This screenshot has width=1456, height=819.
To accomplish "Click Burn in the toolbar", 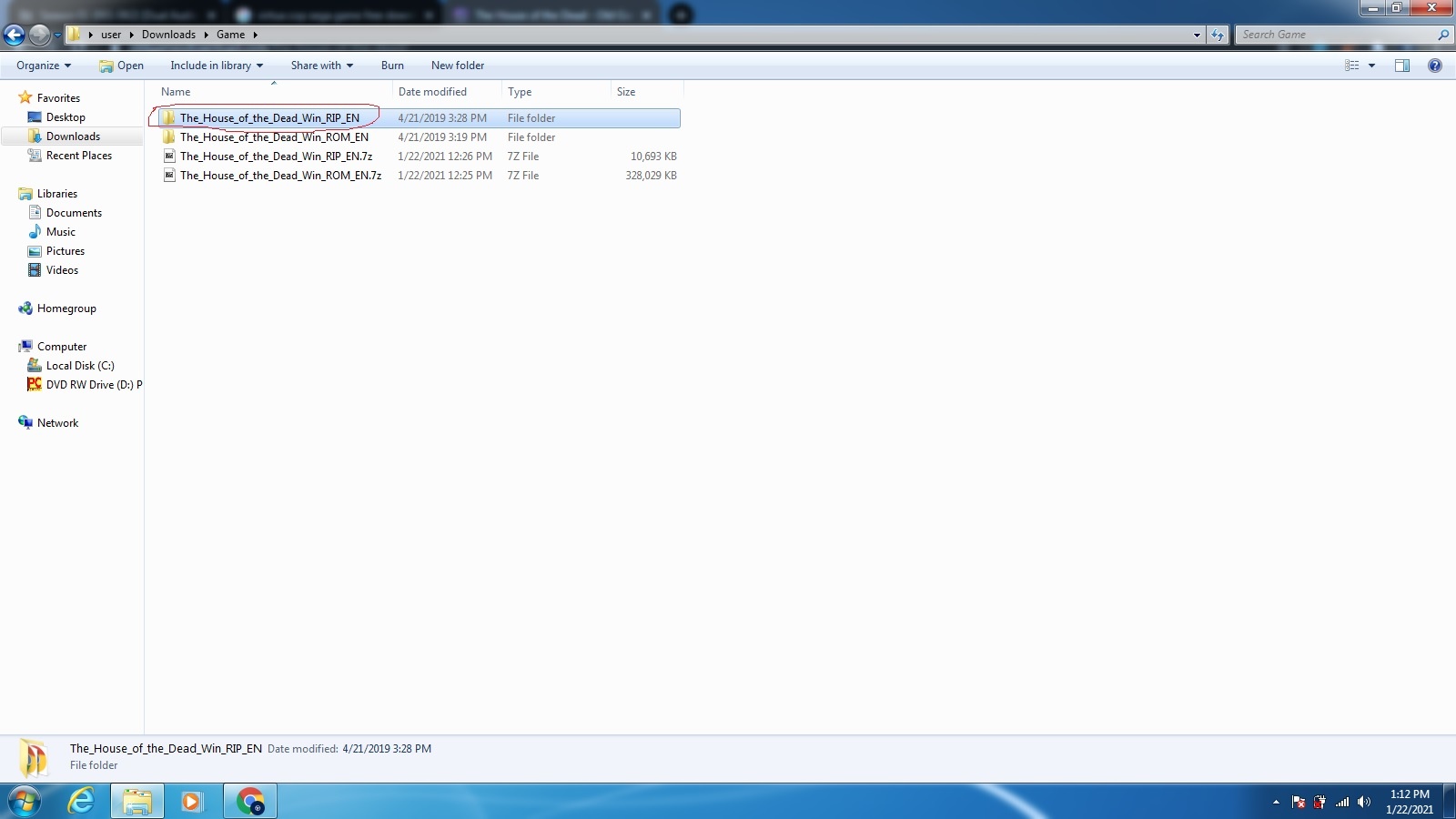I will [392, 66].
